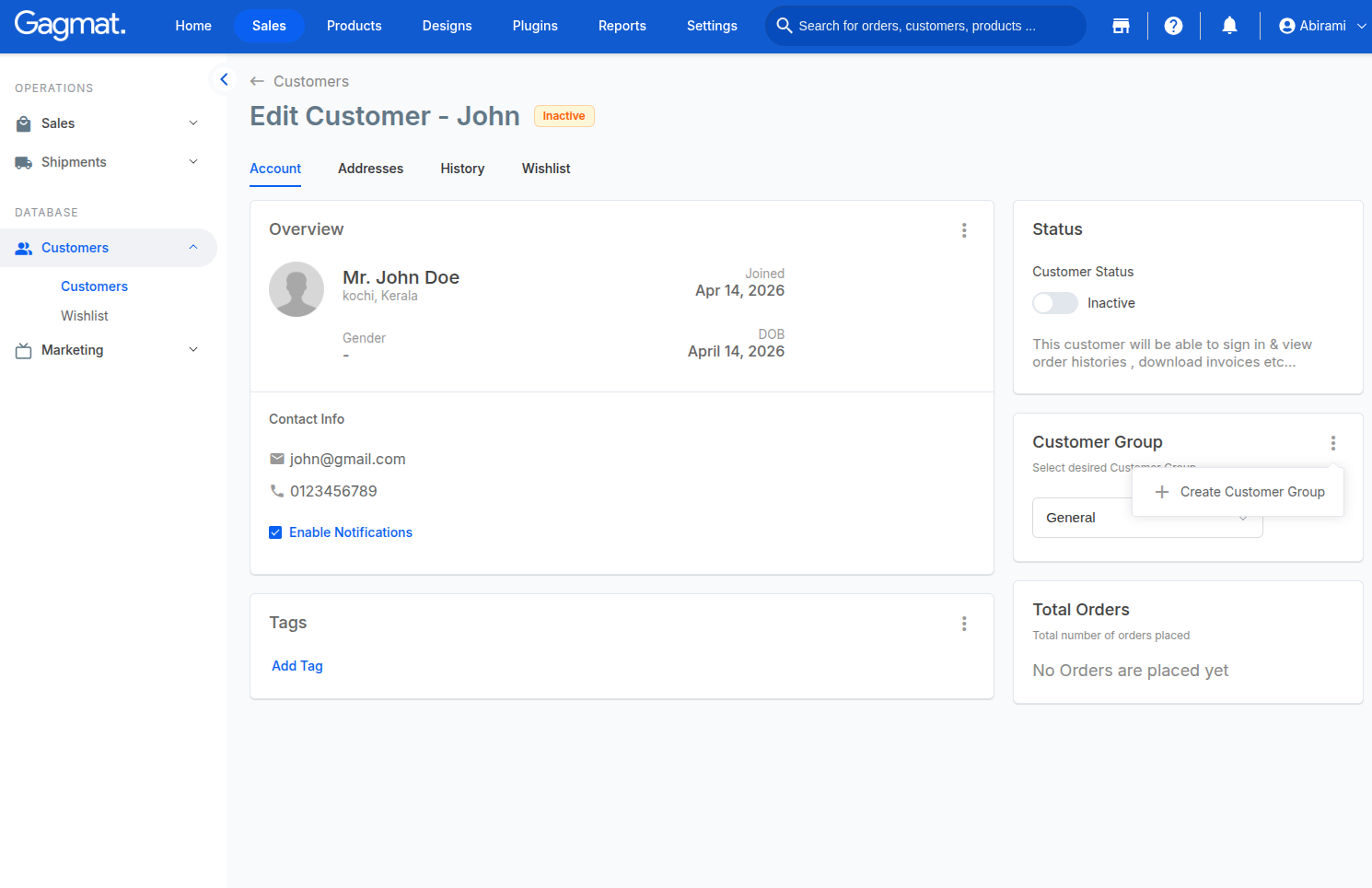Open the Customers sub-item in sidebar
This screenshot has width=1372, height=888.
click(94, 286)
